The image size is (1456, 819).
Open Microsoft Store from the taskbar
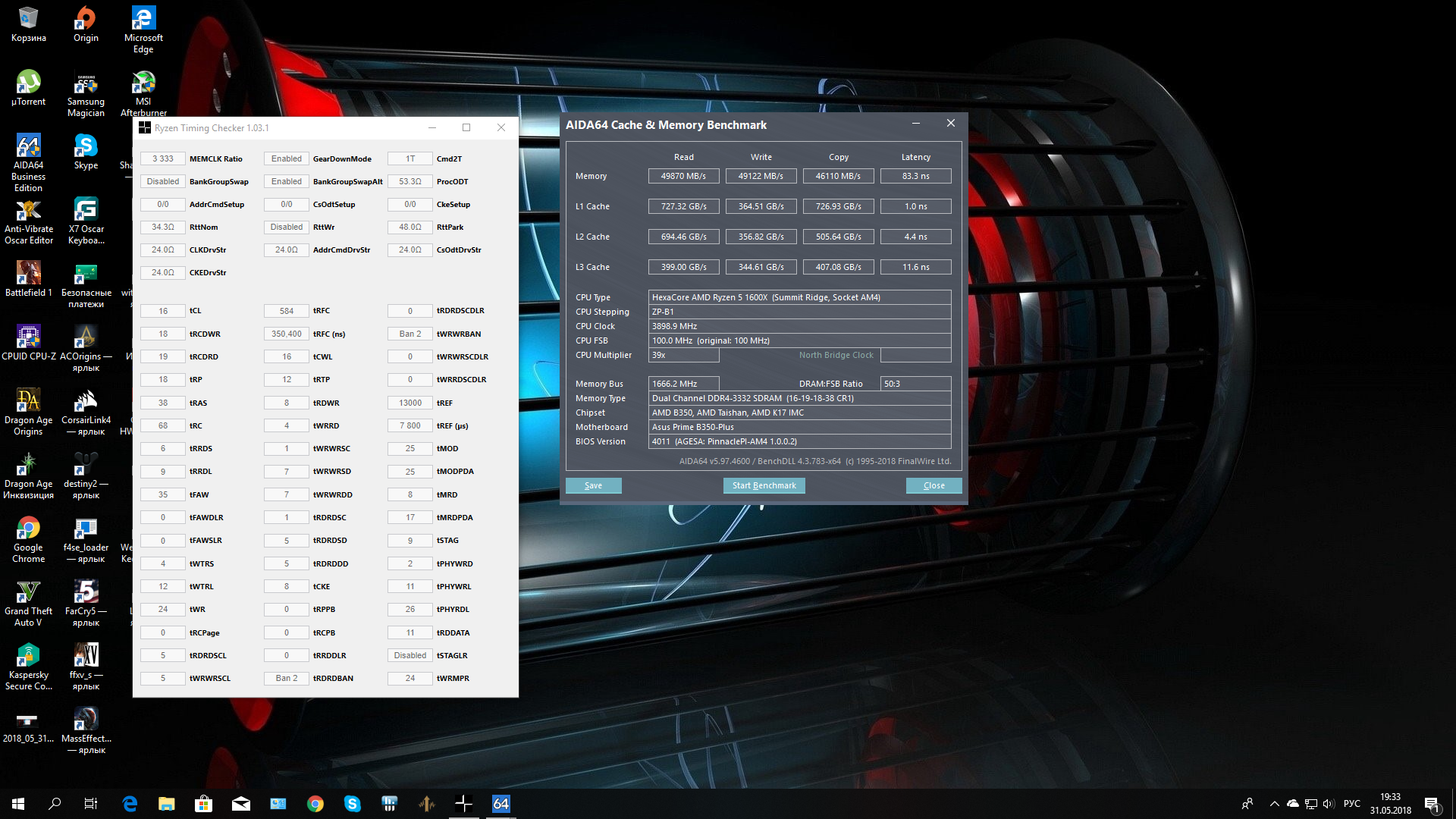(203, 804)
